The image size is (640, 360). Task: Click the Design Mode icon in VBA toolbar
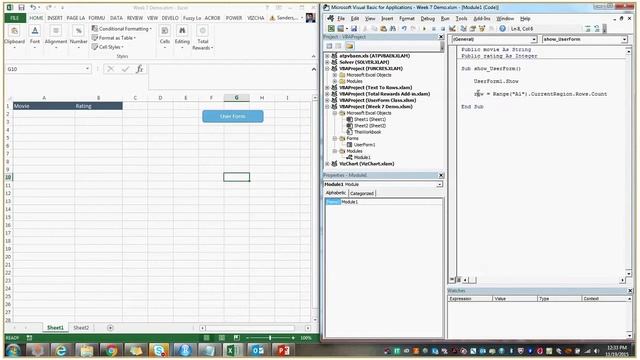pos(452,29)
